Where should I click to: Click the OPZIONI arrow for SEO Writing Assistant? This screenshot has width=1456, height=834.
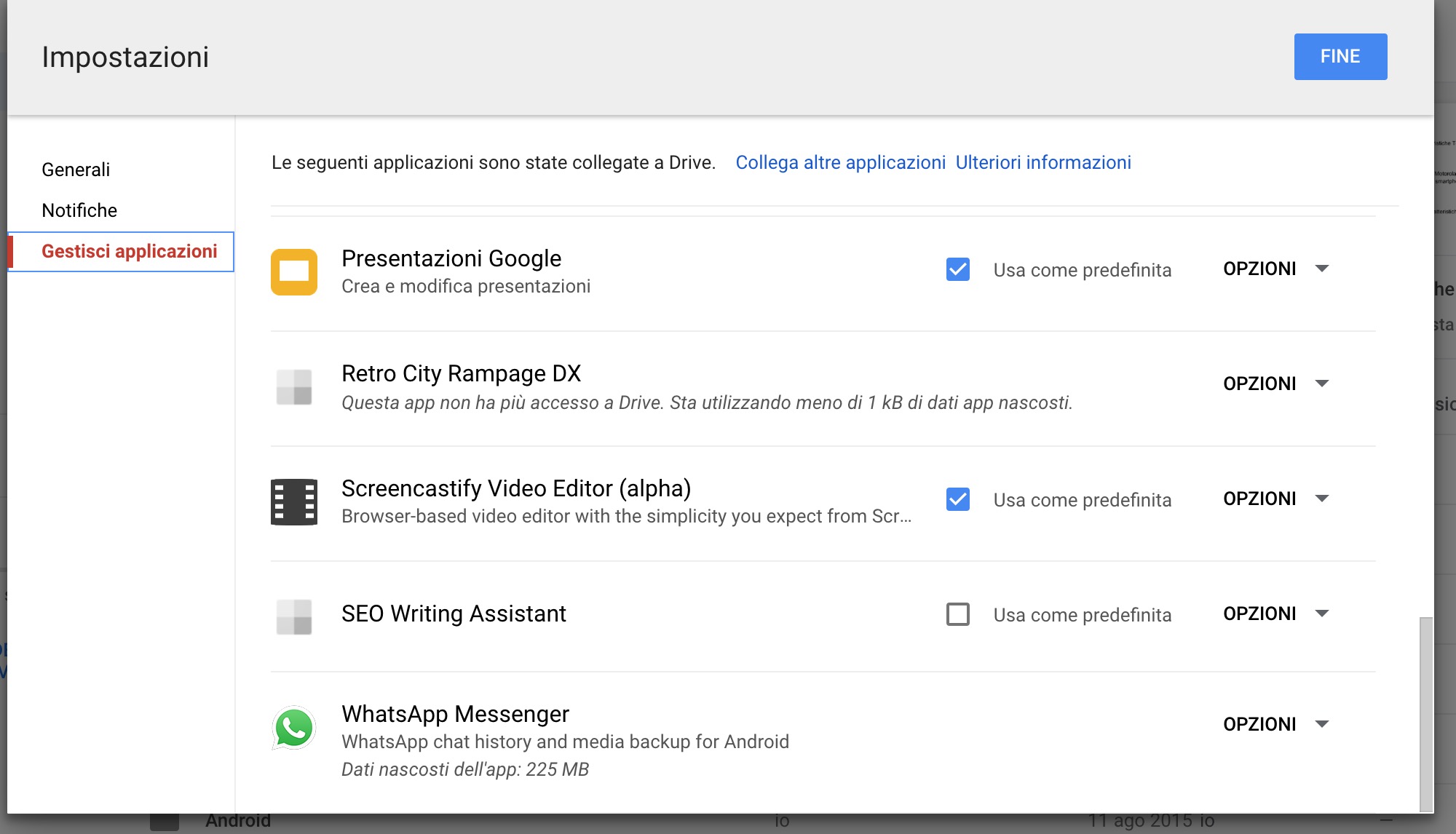pyautogui.click(x=1322, y=613)
